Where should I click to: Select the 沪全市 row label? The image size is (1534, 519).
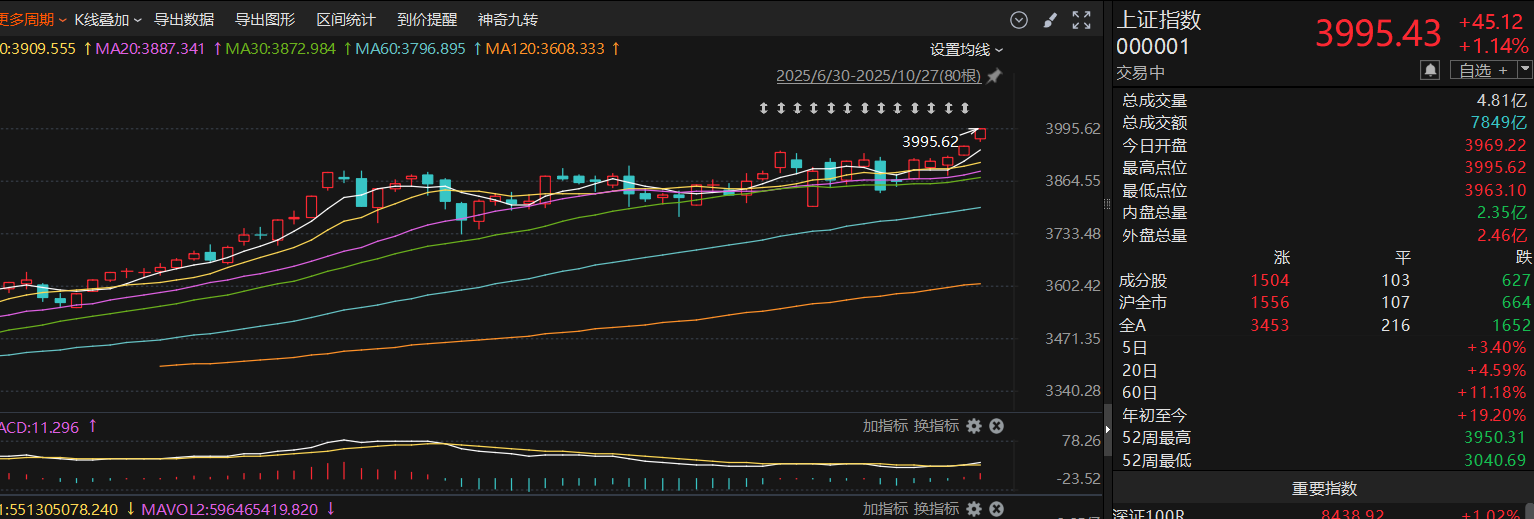tap(1143, 303)
